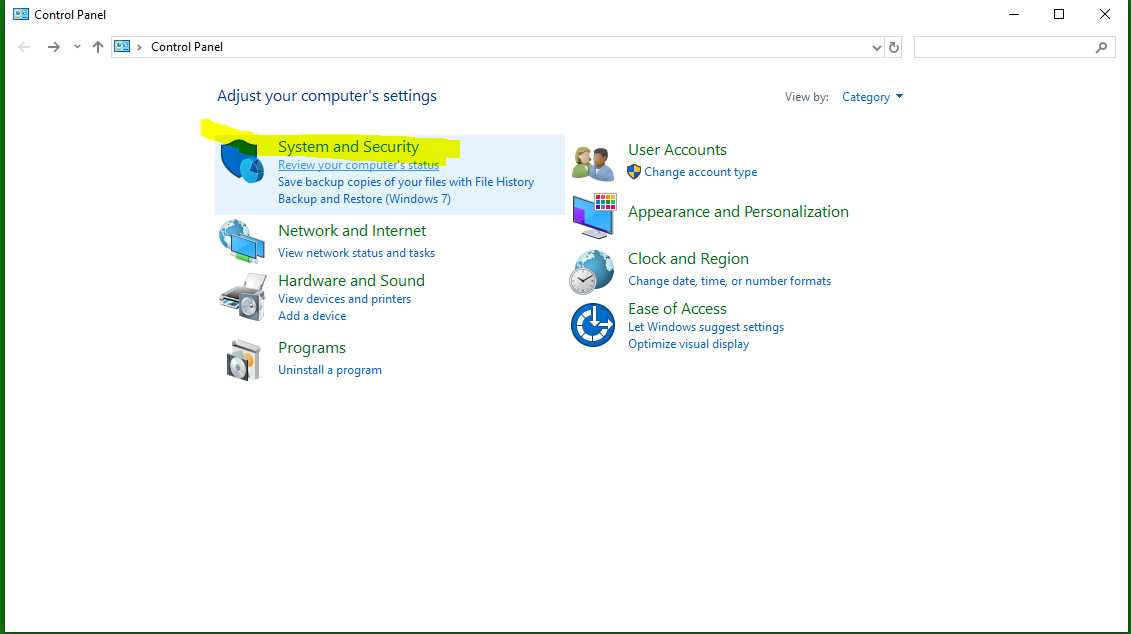Open Hardware and Sound heading
The width and height of the screenshot is (1131, 634).
(351, 281)
